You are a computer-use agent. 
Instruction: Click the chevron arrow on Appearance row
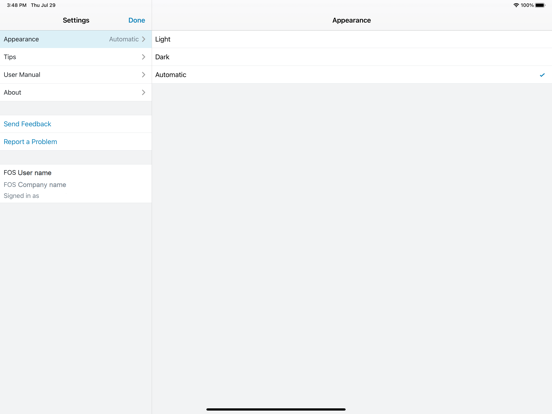(x=143, y=39)
